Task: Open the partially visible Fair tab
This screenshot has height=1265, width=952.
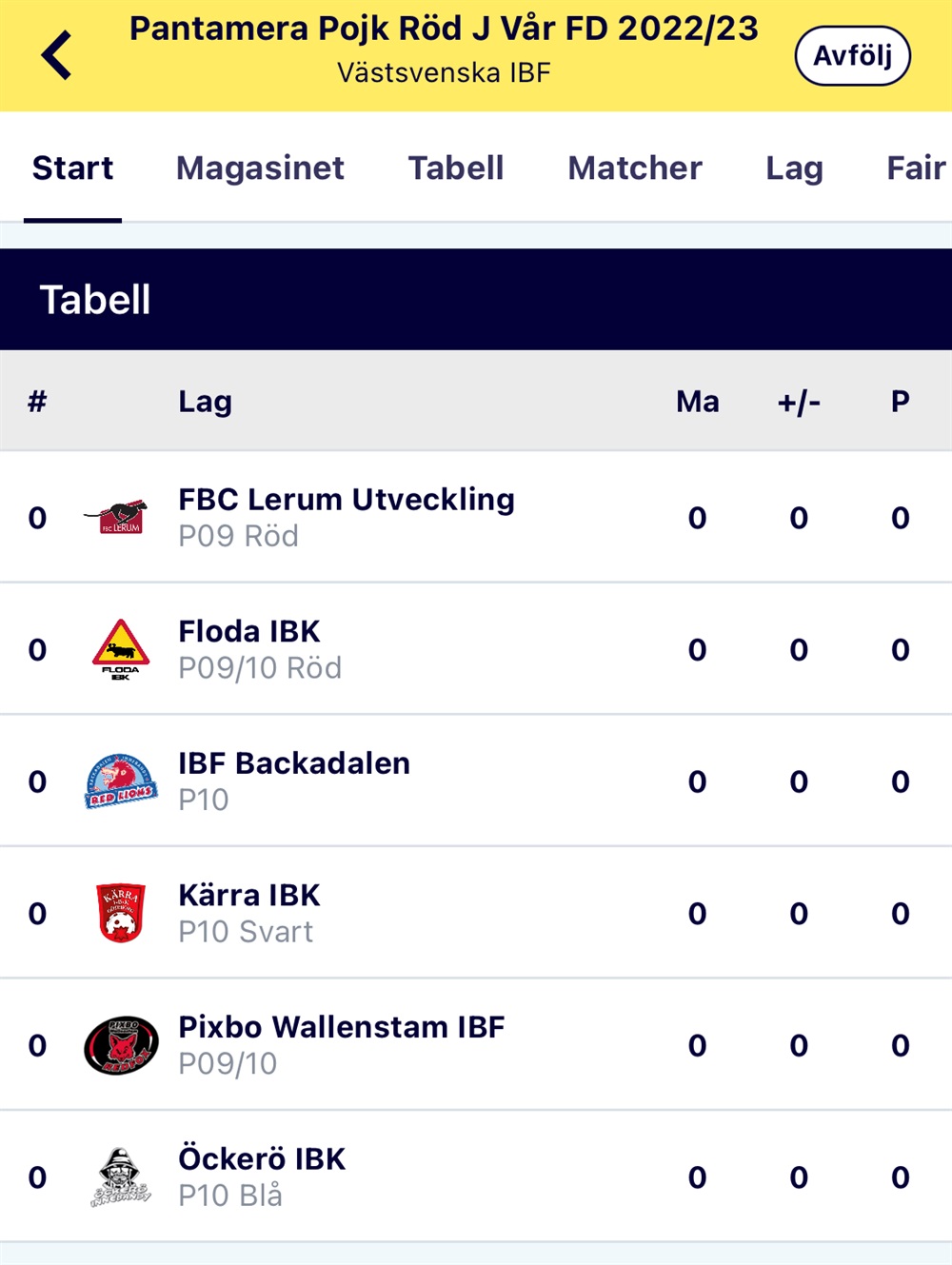Action: pyautogui.click(x=918, y=168)
